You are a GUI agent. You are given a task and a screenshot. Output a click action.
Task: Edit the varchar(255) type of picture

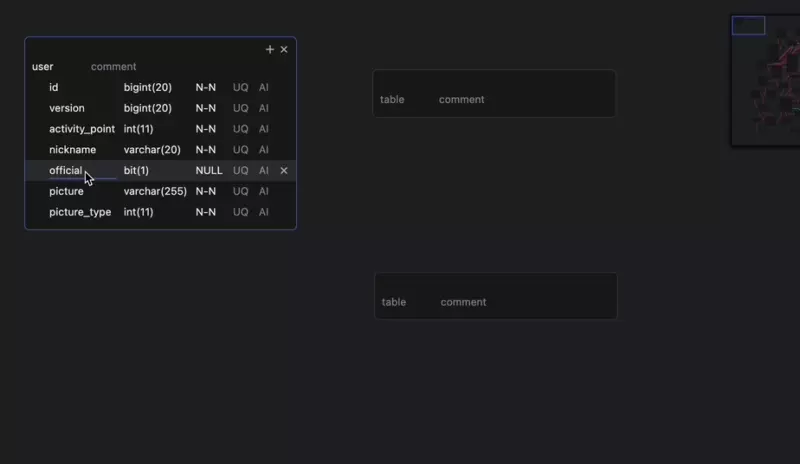pos(155,191)
